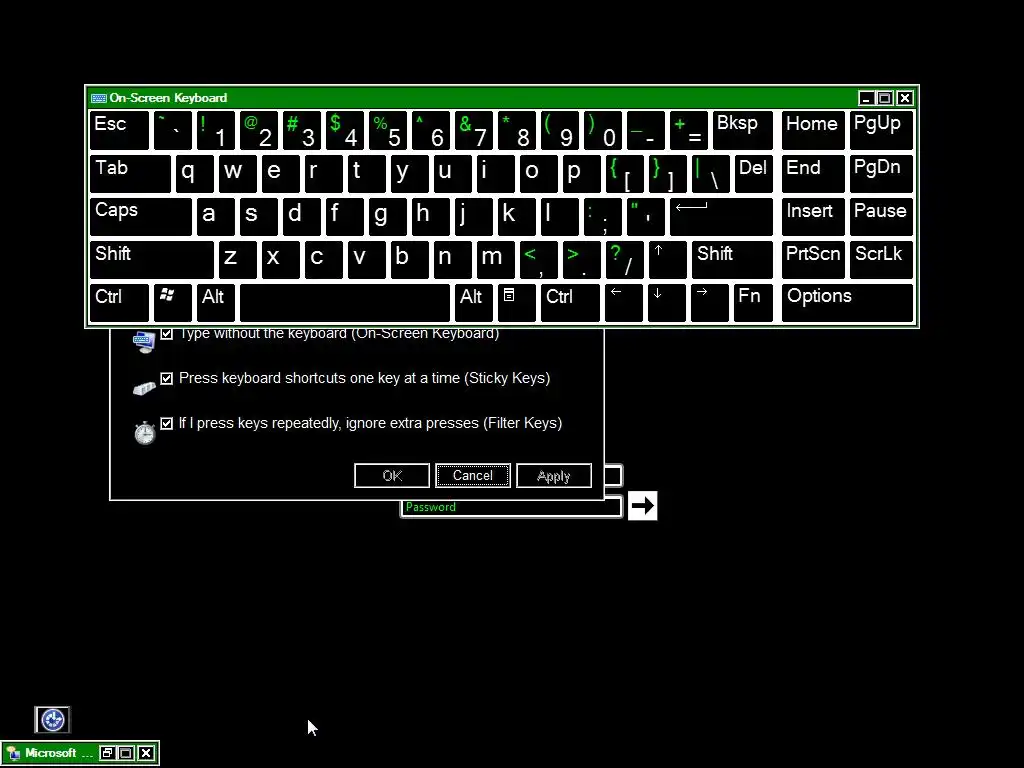Image resolution: width=1024 pixels, height=768 pixels.
Task: Click the Sticky Keys keyboard icon
Action: tap(144, 388)
